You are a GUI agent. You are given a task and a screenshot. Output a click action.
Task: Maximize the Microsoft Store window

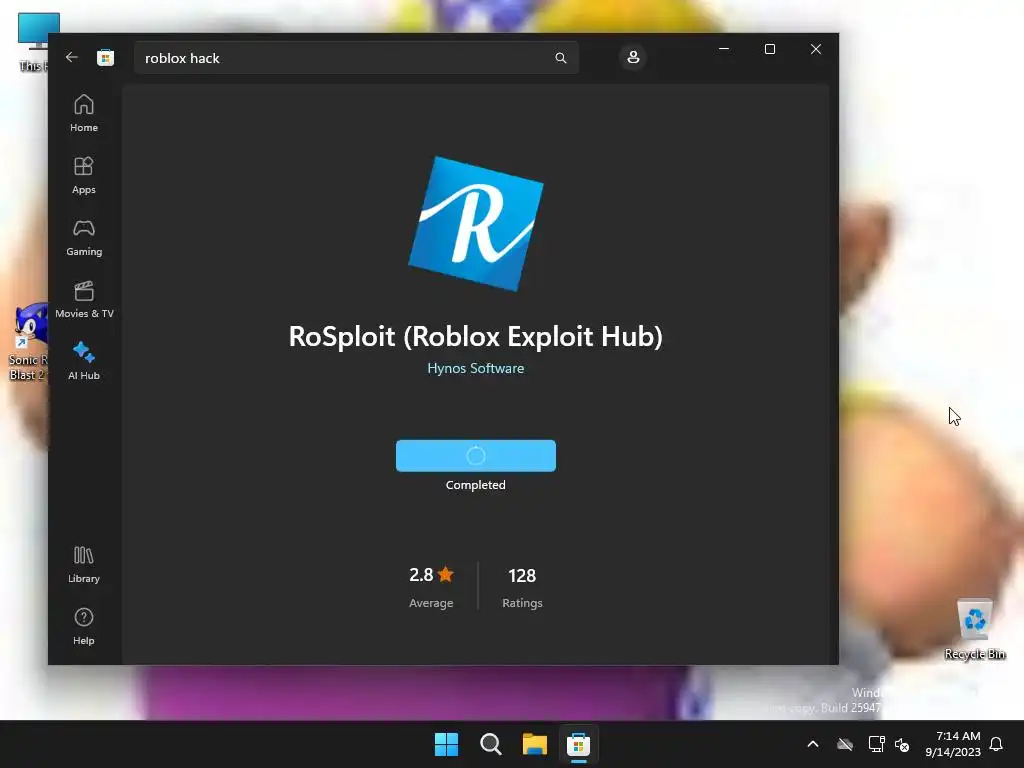coord(770,49)
